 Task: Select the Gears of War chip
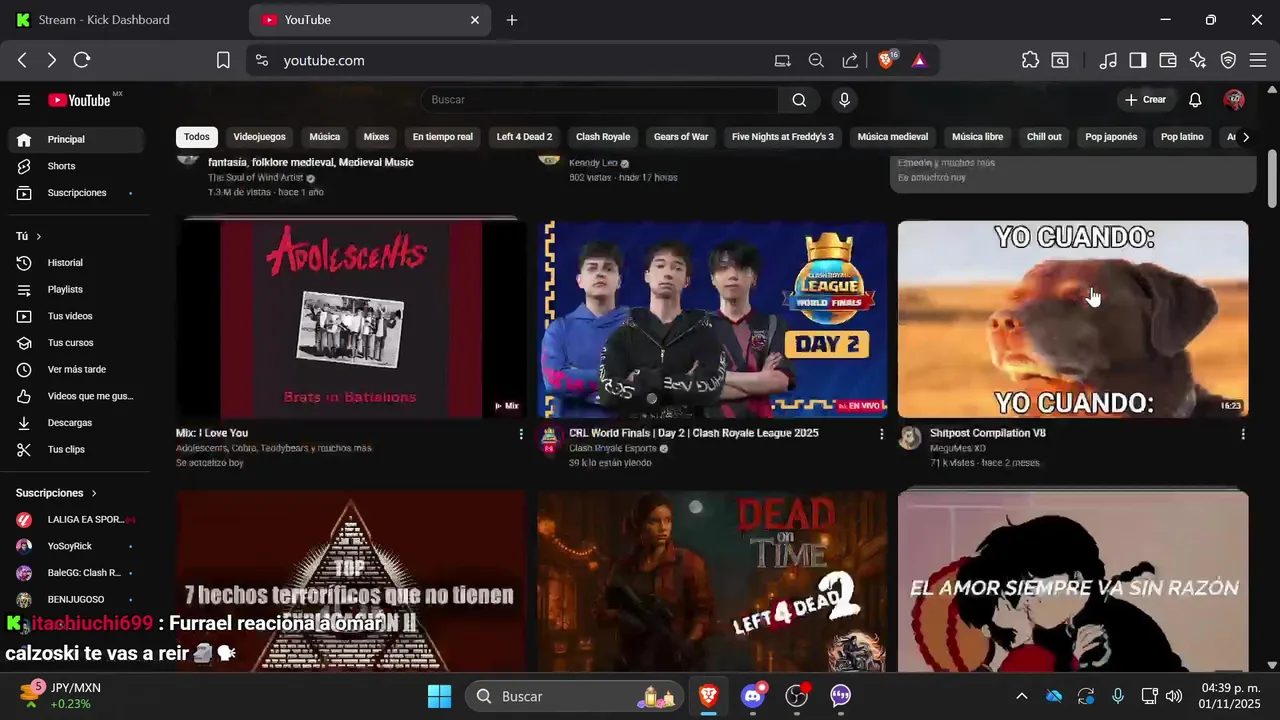click(681, 137)
